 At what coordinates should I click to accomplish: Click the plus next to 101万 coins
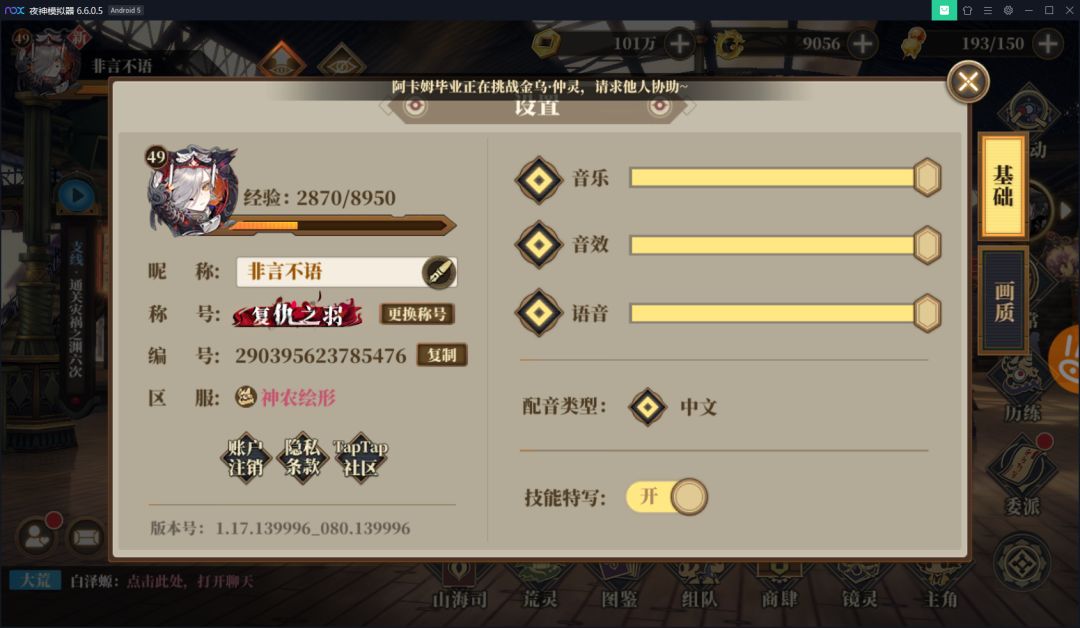coord(679,44)
